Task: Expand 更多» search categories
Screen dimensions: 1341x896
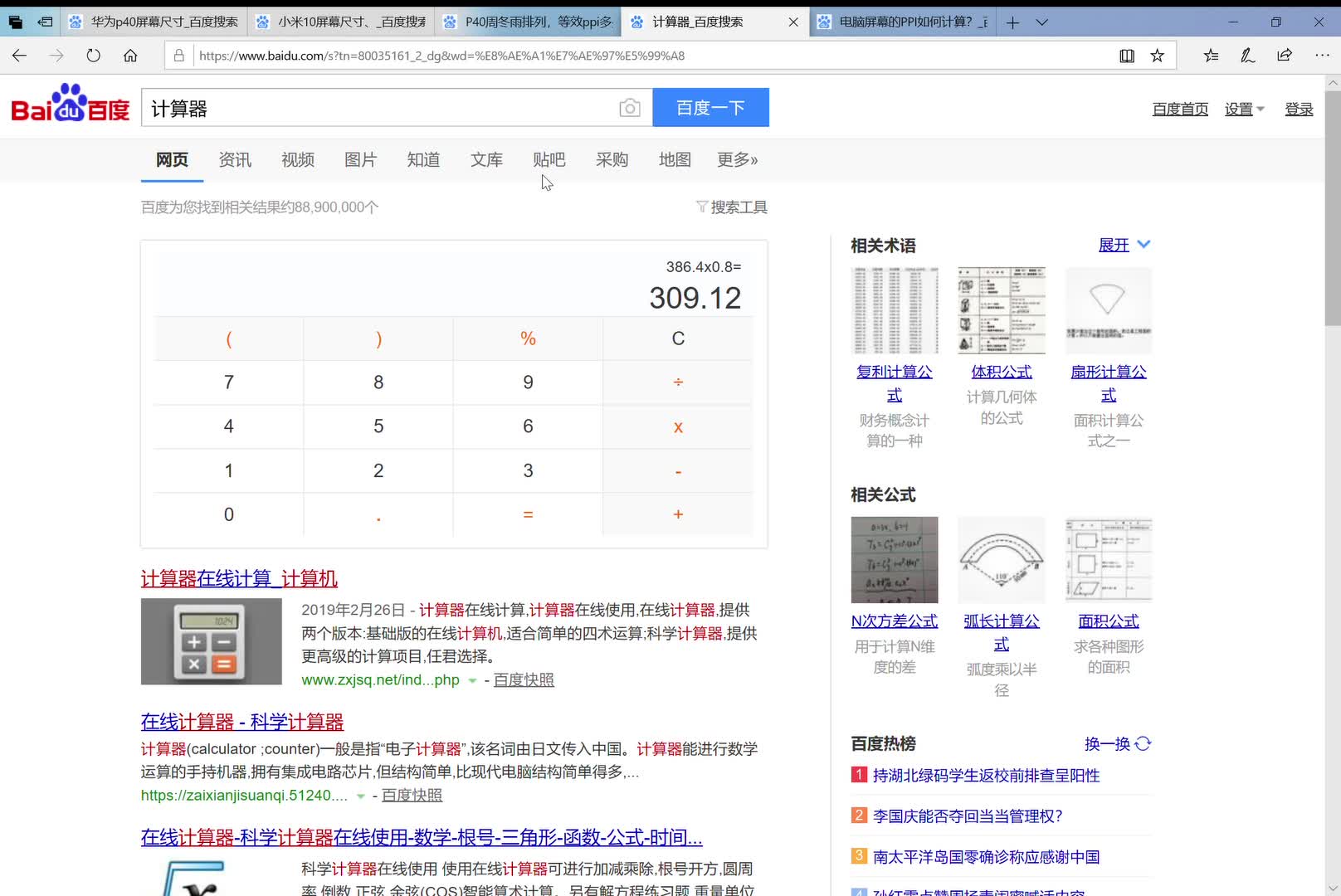Action: click(737, 159)
